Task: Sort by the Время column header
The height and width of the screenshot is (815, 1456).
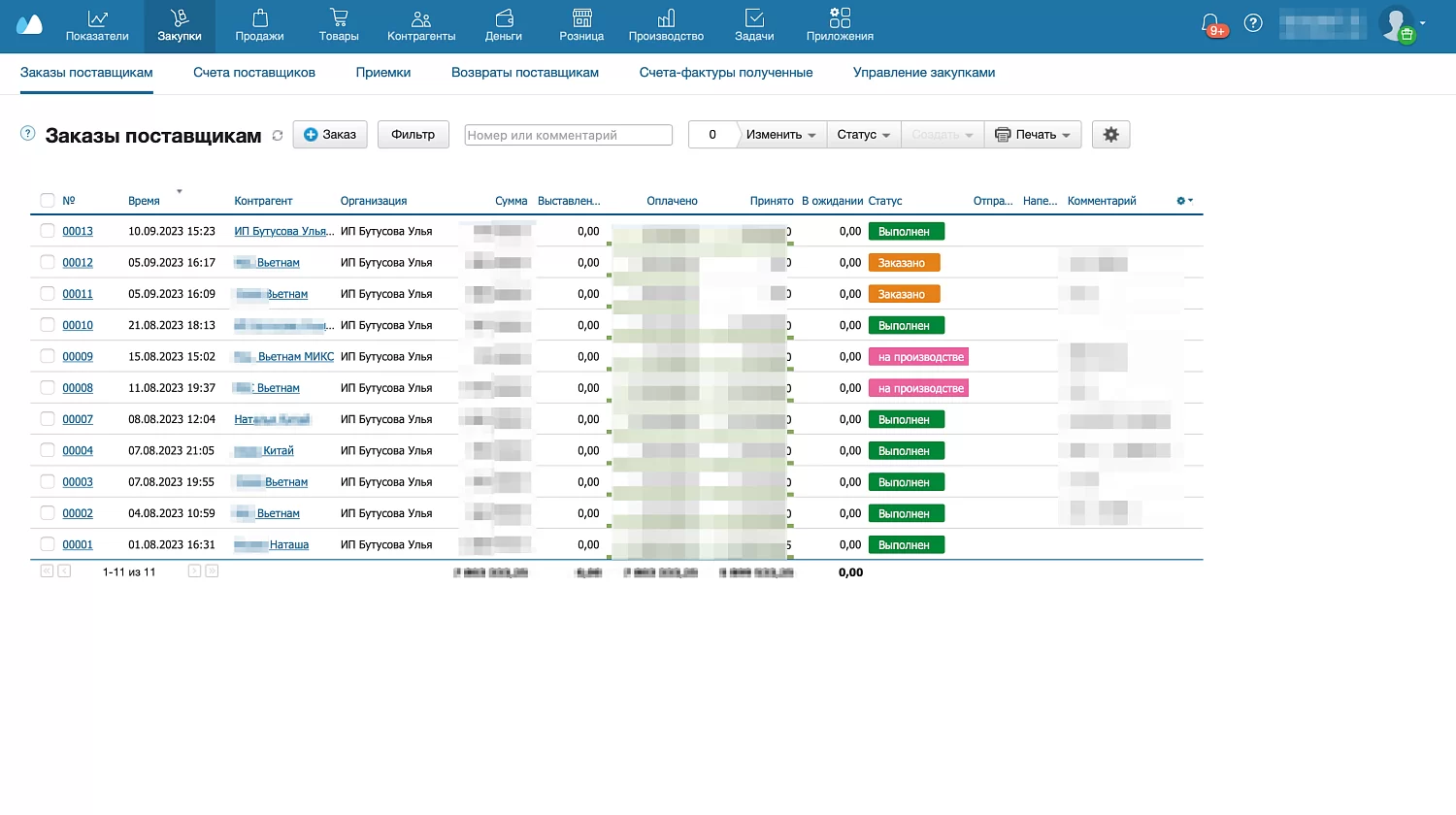Action: 144,201
